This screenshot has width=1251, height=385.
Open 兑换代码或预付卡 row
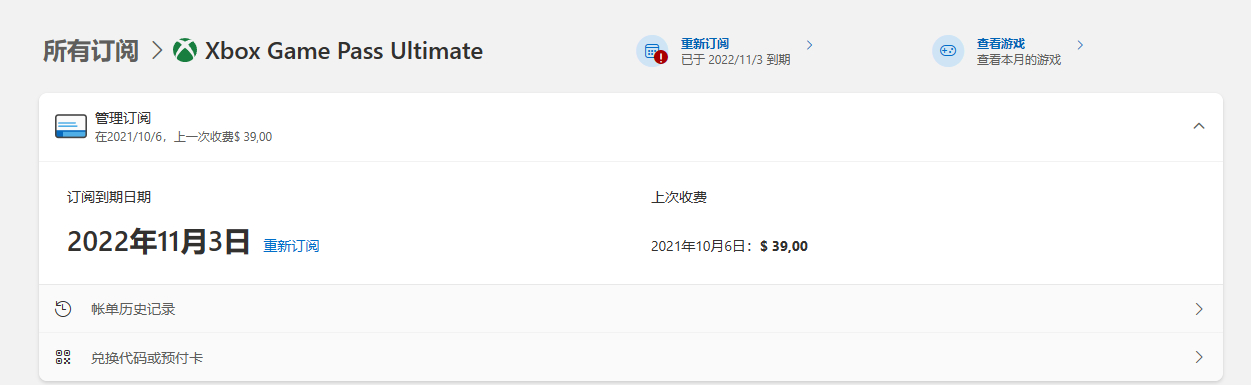(x=630, y=357)
